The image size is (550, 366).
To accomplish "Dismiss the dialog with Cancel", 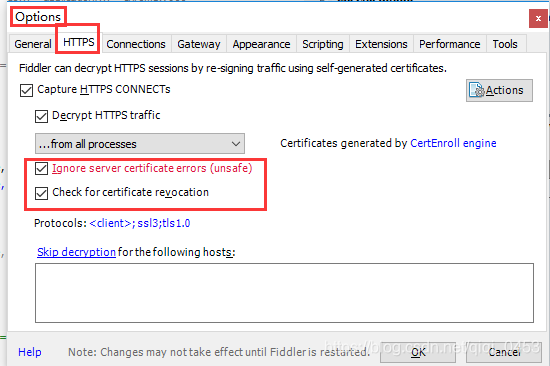I will pos(504,352).
